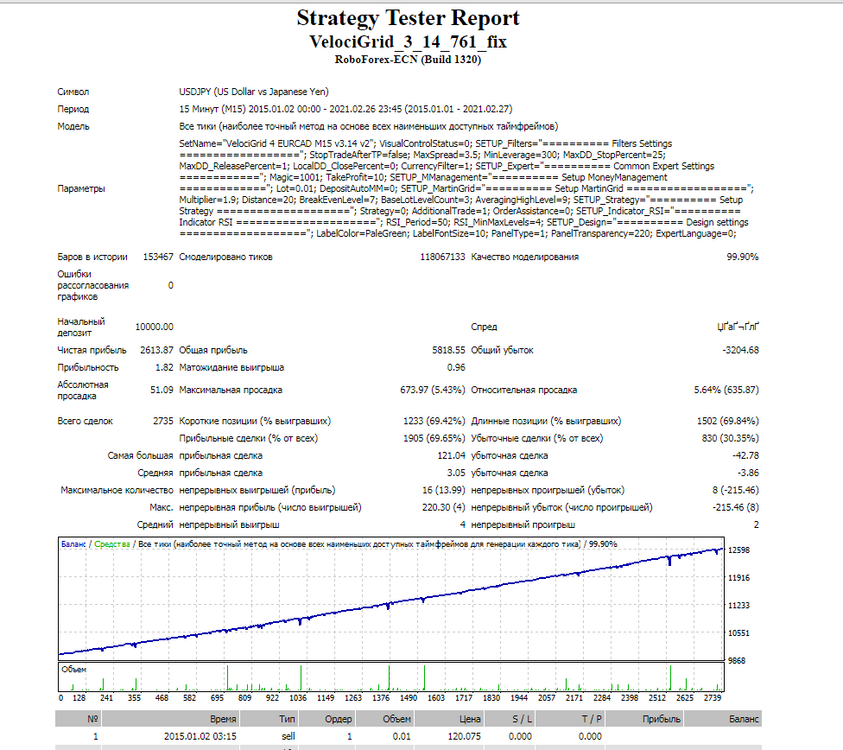Image resolution: width=843 pixels, height=750 pixels.
Task: Click the 'Символ' label
Action: 73,92
